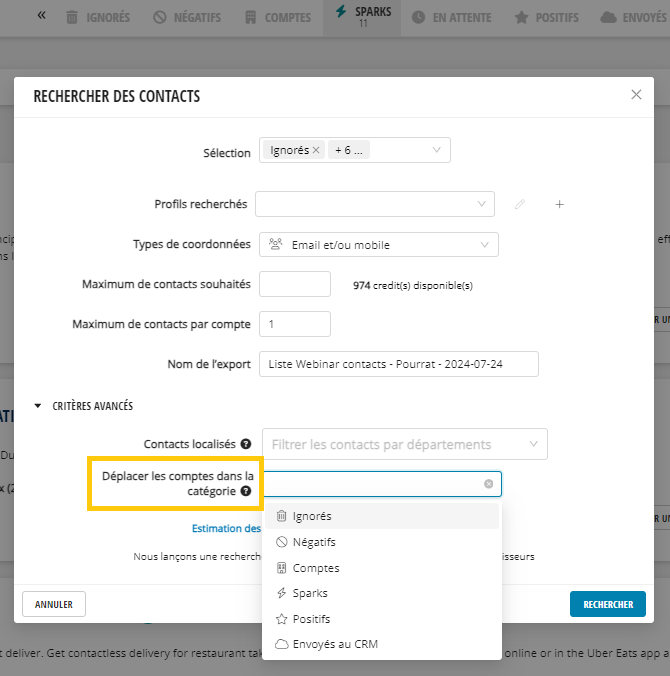Add a new profile with plus icon
Screen dimensions: 670x676
click(559, 204)
